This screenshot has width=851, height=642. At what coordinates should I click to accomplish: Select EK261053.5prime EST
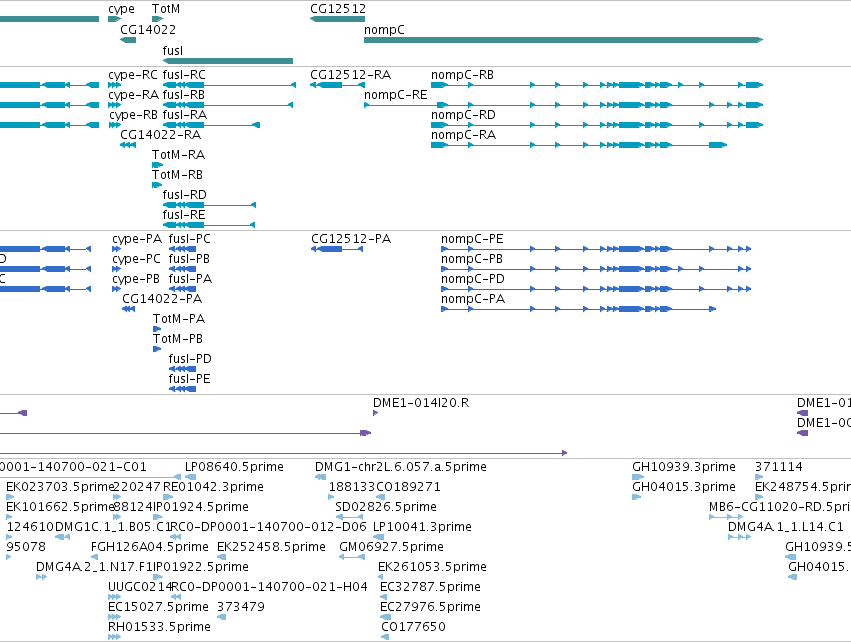point(381,577)
